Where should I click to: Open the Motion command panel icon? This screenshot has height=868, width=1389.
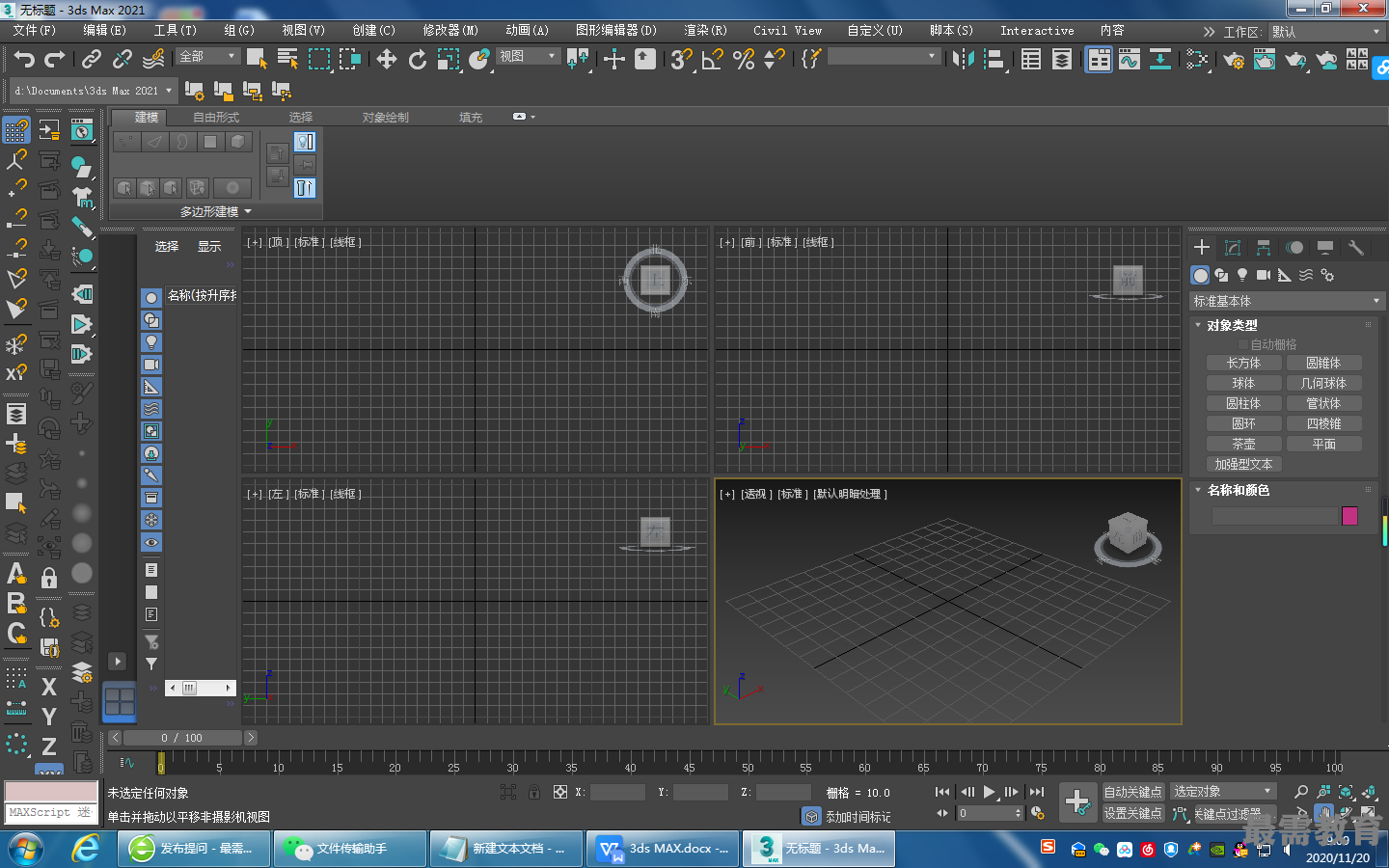1294,248
